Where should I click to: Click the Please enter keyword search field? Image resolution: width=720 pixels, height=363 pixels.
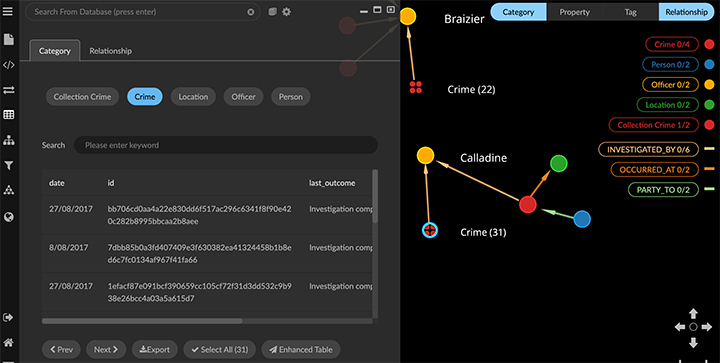pos(226,145)
